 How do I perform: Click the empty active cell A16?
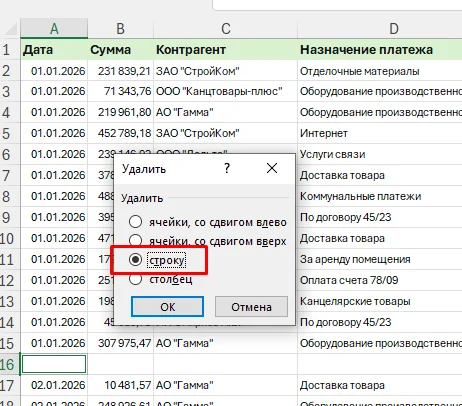pos(54,364)
